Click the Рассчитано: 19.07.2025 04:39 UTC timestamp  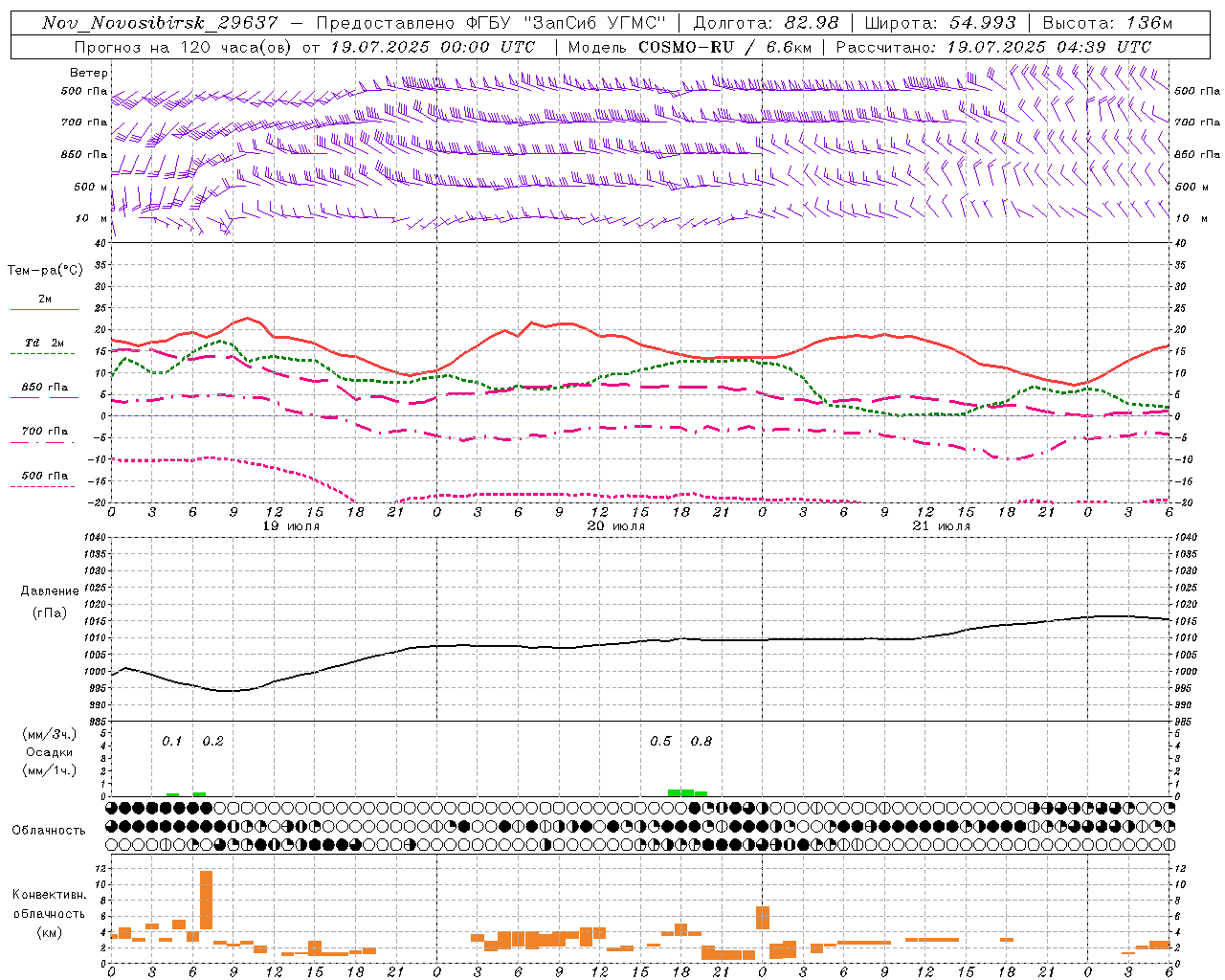click(993, 47)
